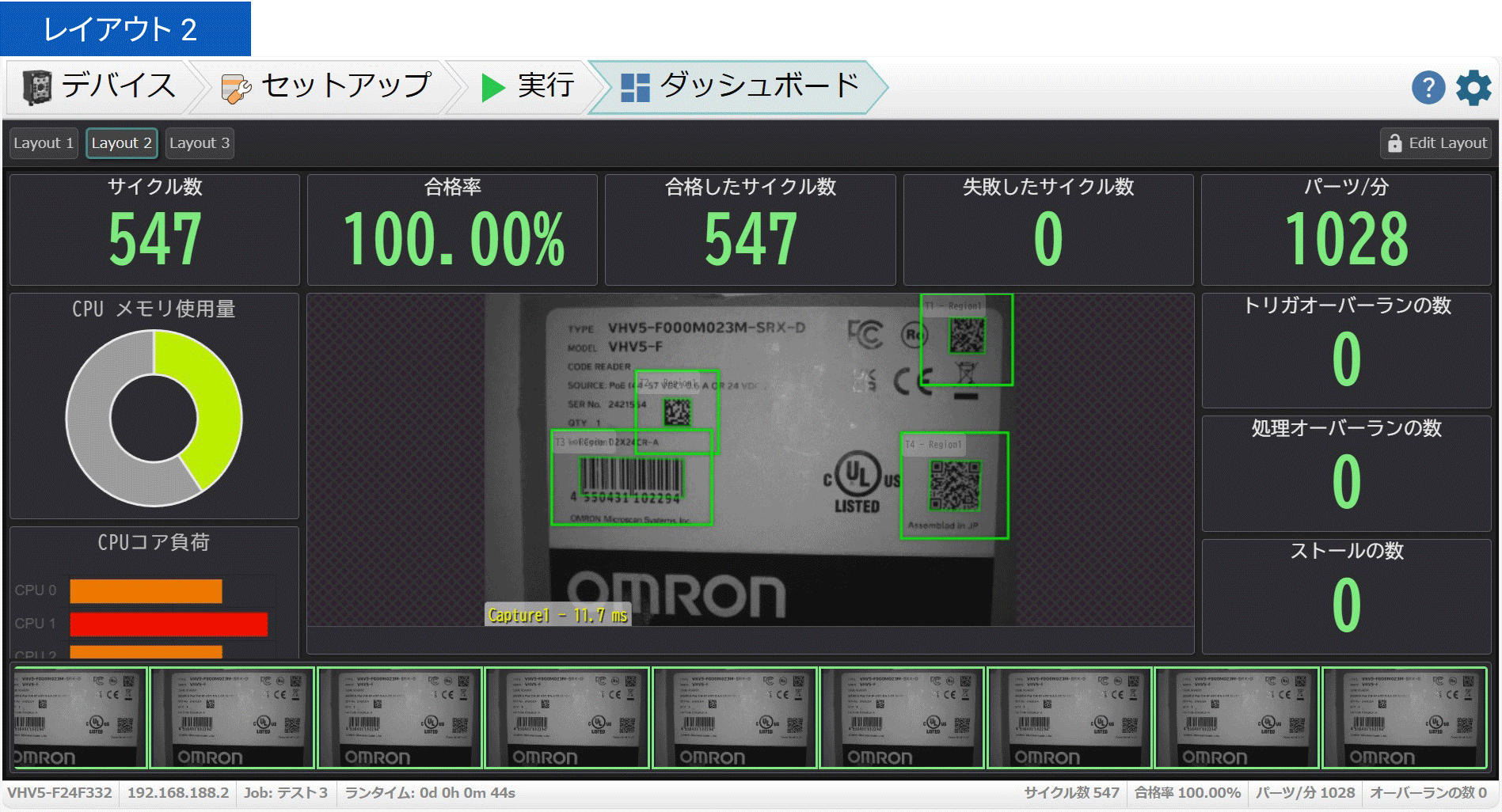Select the fourth filmstrip thumbnail
The width and height of the screenshot is (1502, 812).
tap(567, 718)
